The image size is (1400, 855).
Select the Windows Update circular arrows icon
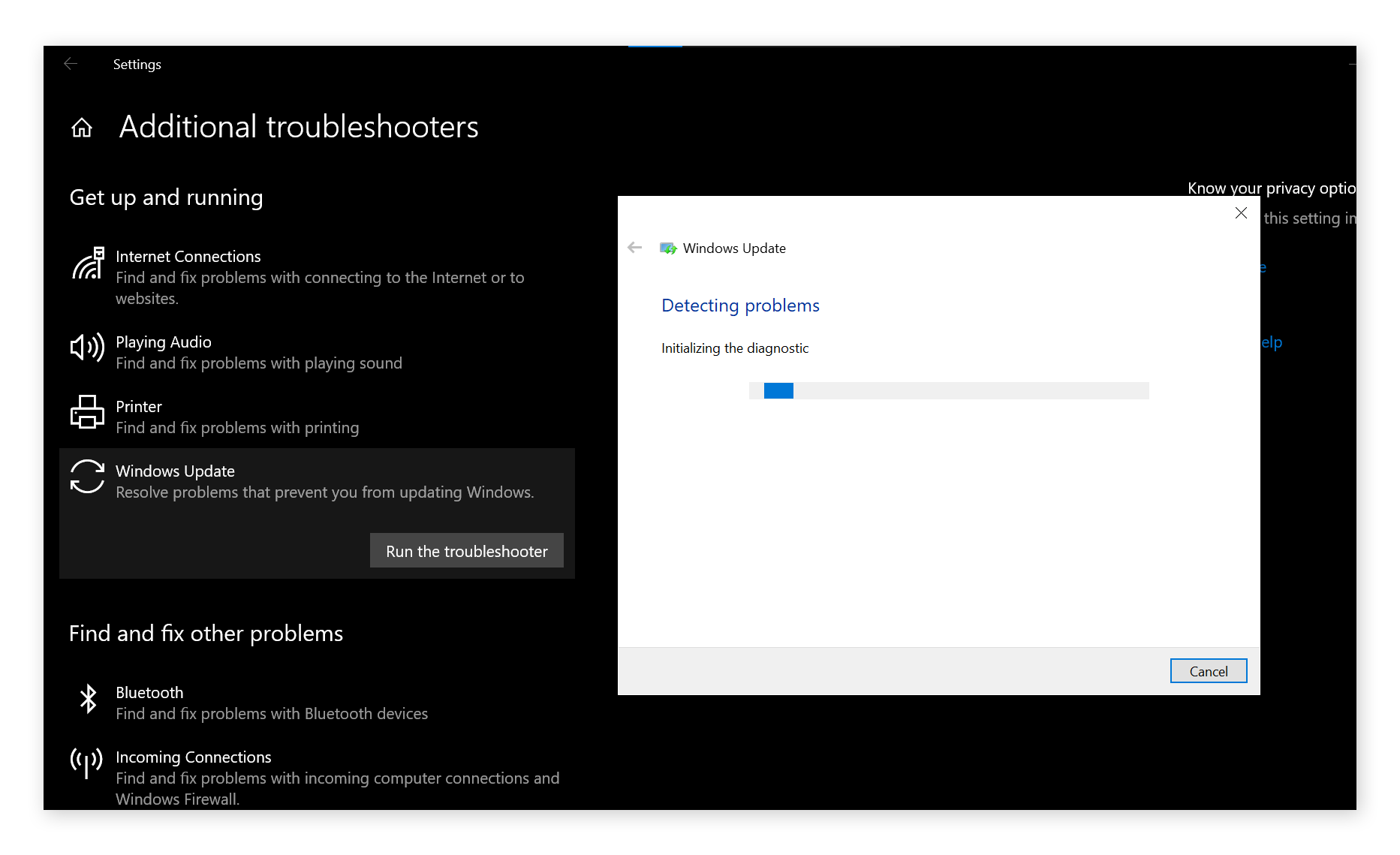pos(86,477)
